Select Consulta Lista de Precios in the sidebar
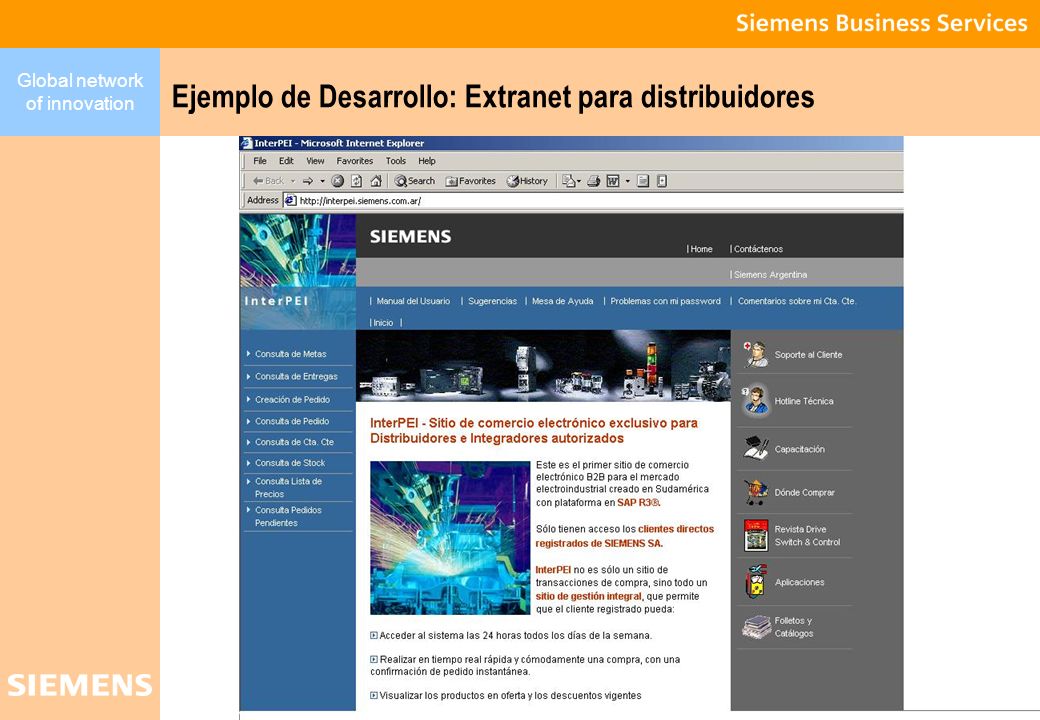 click(289, 488)
